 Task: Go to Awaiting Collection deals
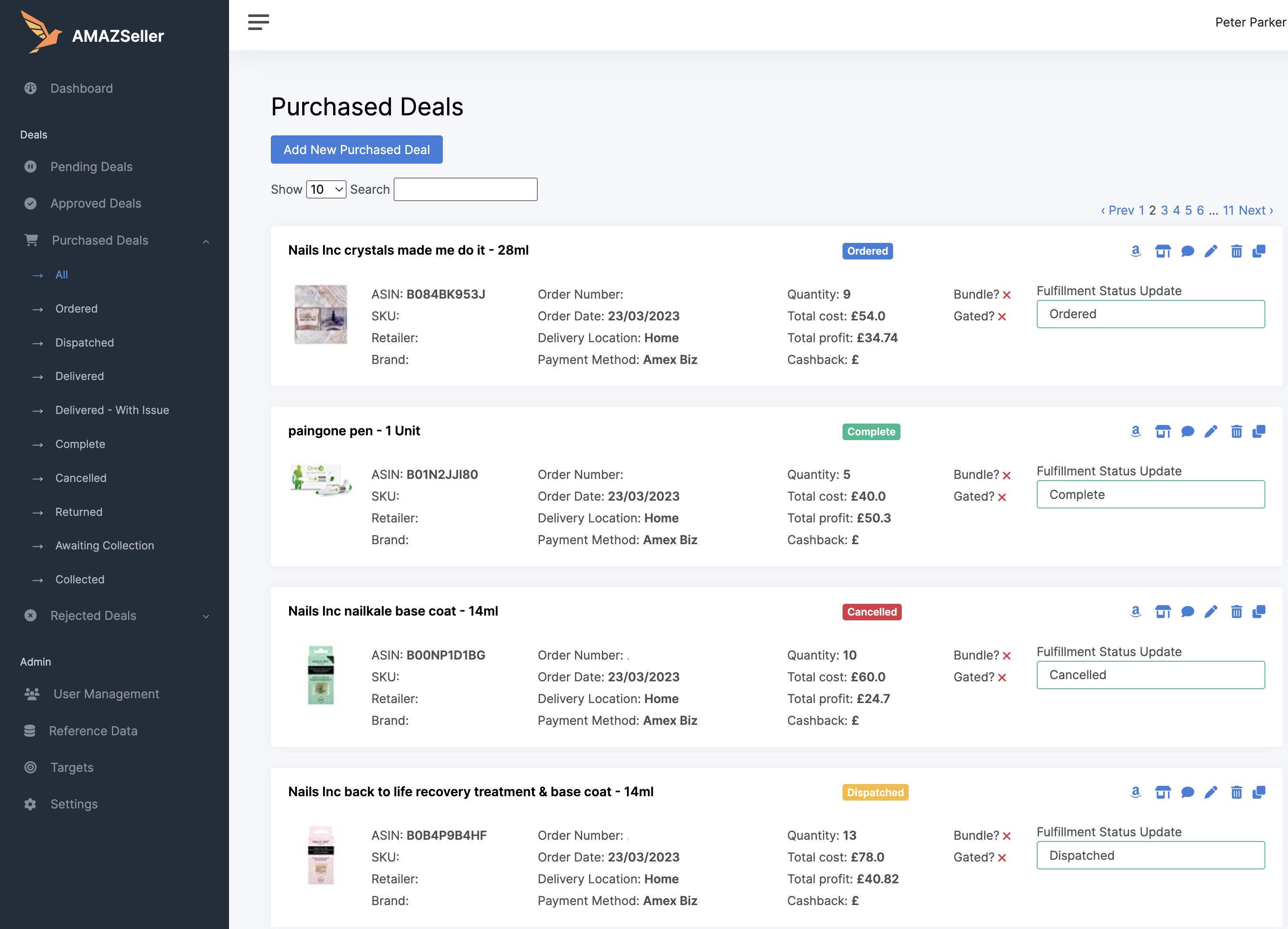105,545
